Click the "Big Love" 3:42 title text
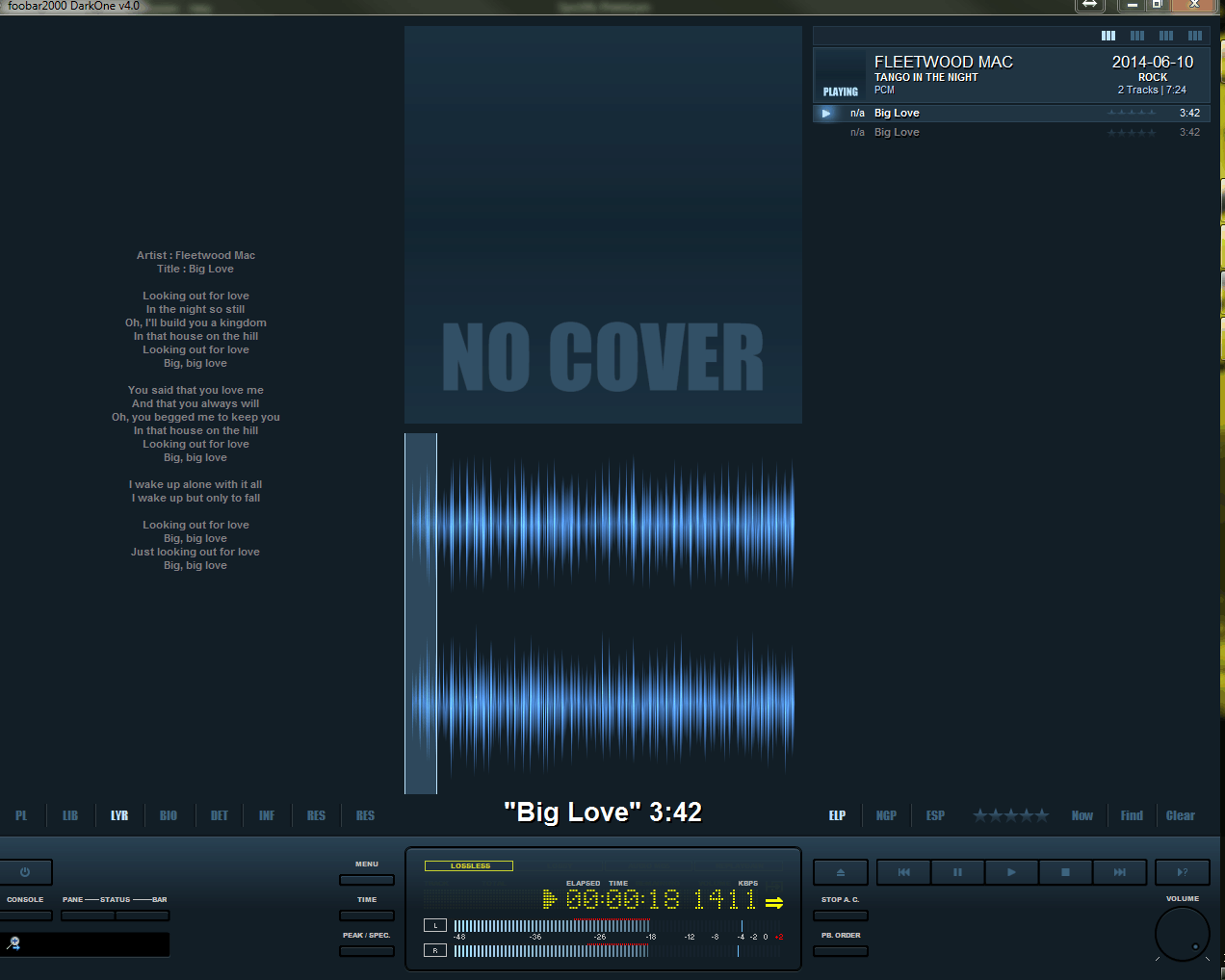1225x980 pixels. [603, 812]
